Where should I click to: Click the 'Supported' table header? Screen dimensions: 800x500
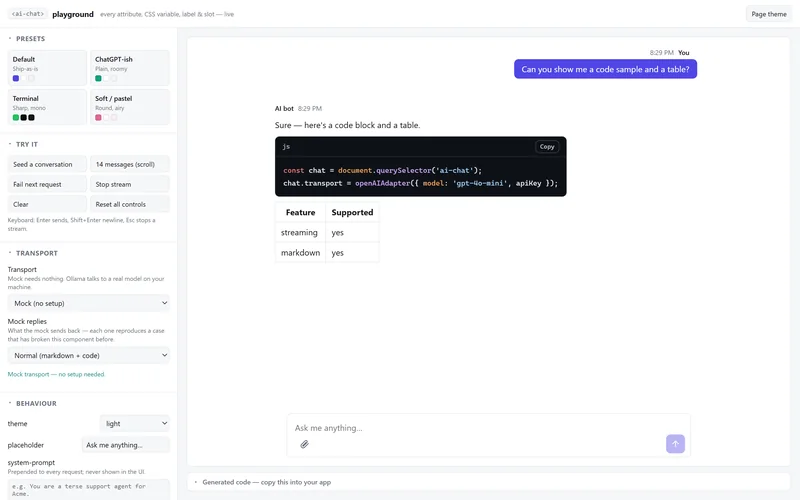[352, 212]
